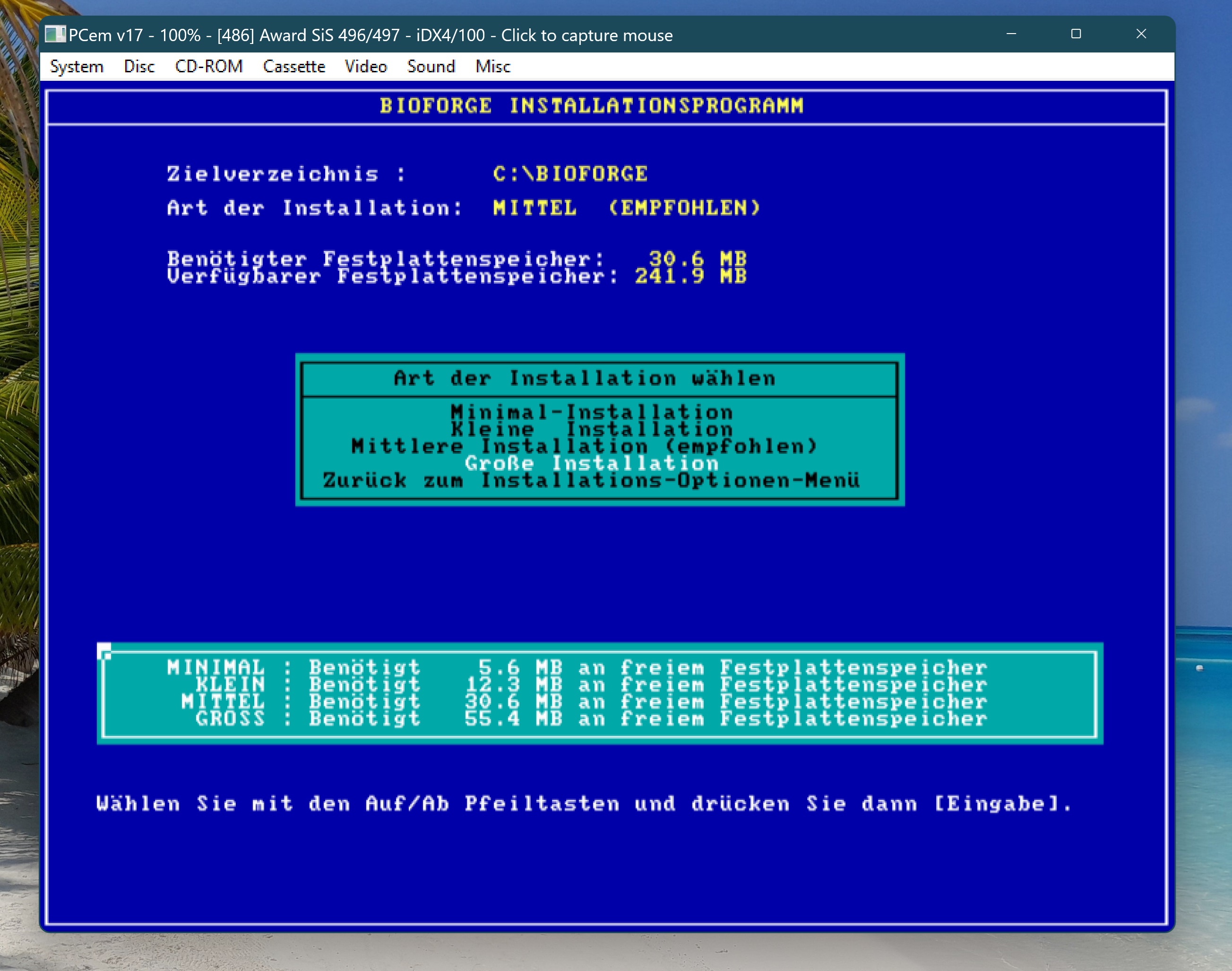Screen dimensions: 1232x971
Task: Minimize the PCem window
Action: pyautogui.click(x=1011, y=34)
